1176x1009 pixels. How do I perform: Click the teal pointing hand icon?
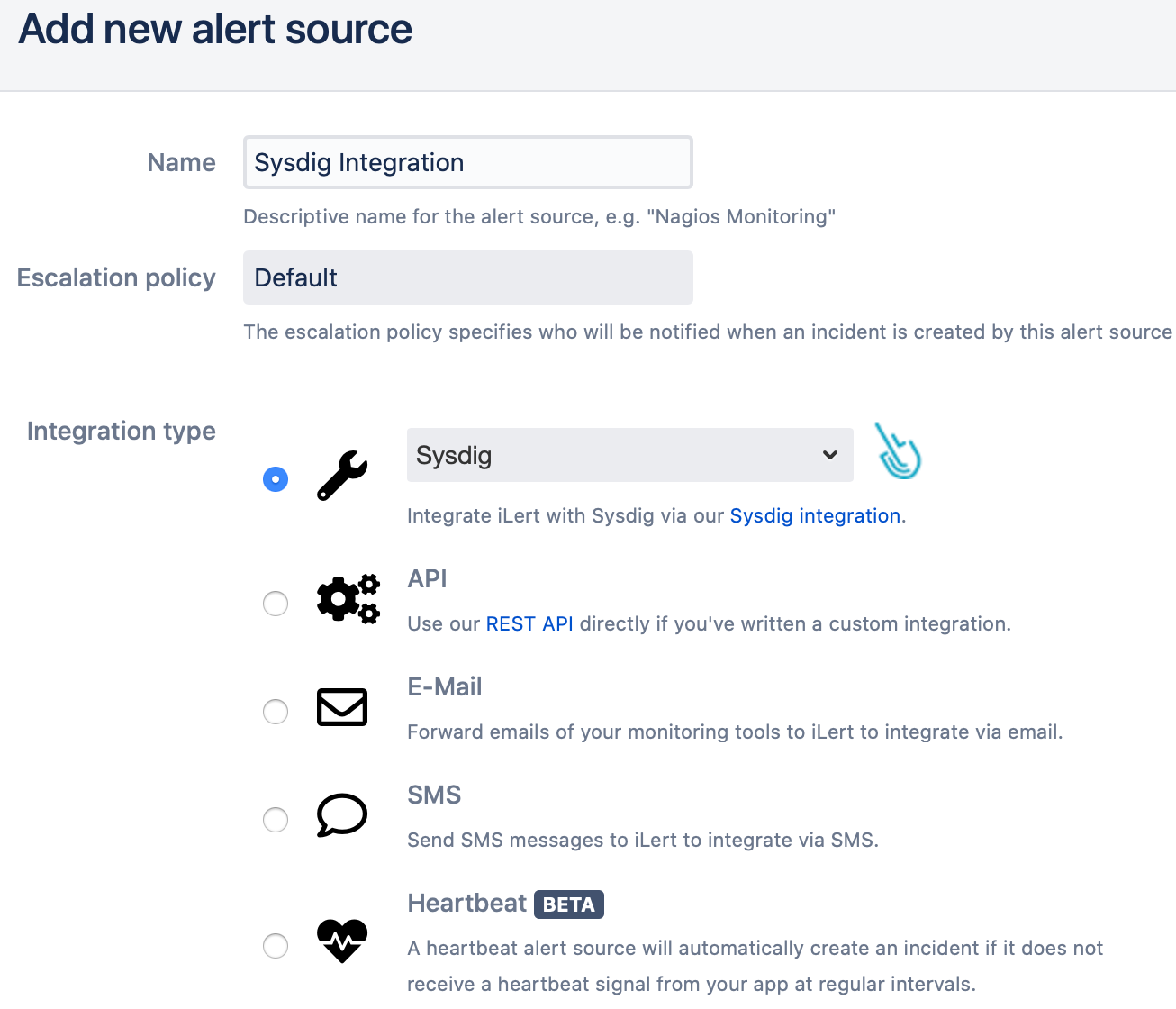pyautogui.click(x=899, y=452)
